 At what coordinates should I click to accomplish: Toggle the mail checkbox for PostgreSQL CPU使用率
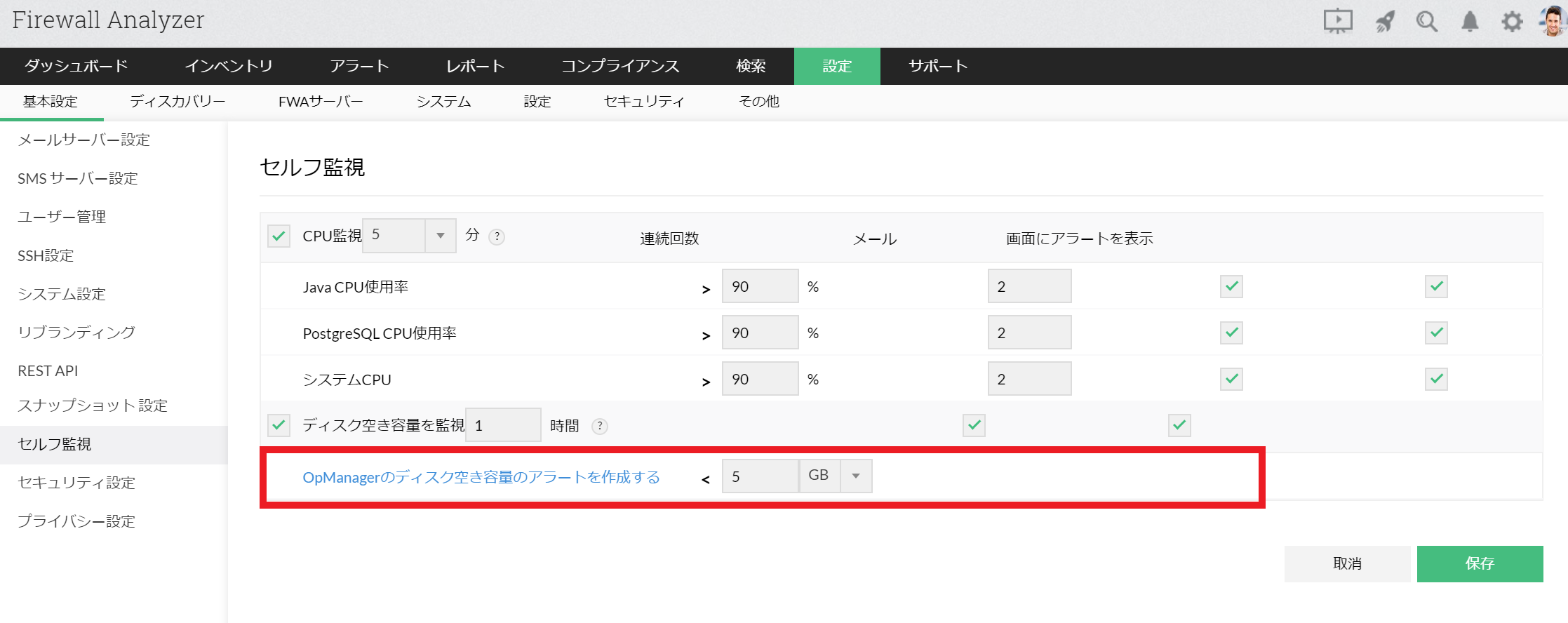click(1231, 333)
